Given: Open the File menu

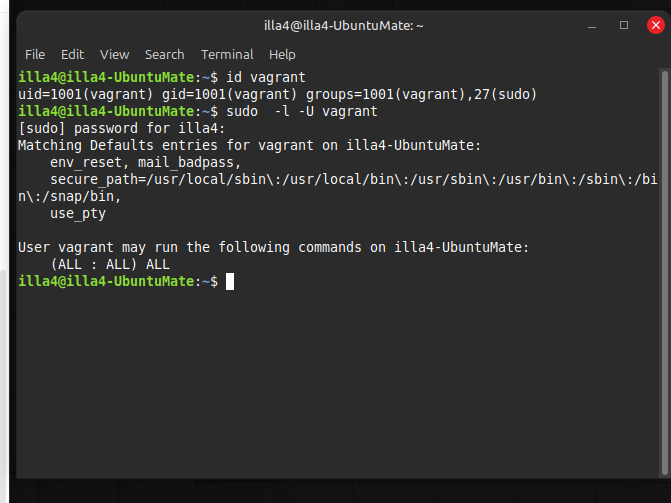Looking at the screenshot, I should [35, 54].
